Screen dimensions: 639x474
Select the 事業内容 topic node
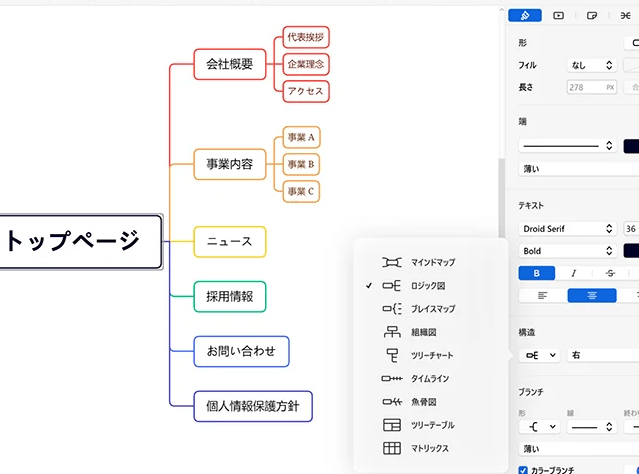pyautogui.click(x=230, y=164)
